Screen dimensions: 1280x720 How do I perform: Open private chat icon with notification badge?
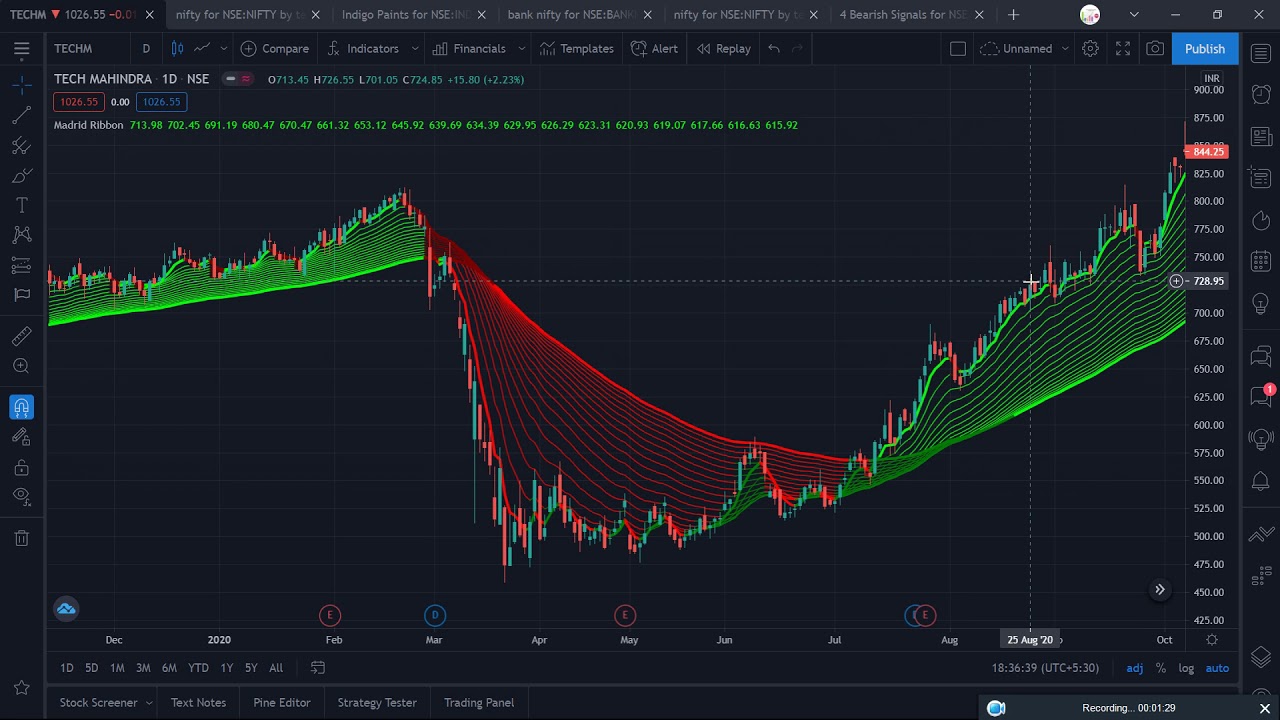tap(1262, 396)
